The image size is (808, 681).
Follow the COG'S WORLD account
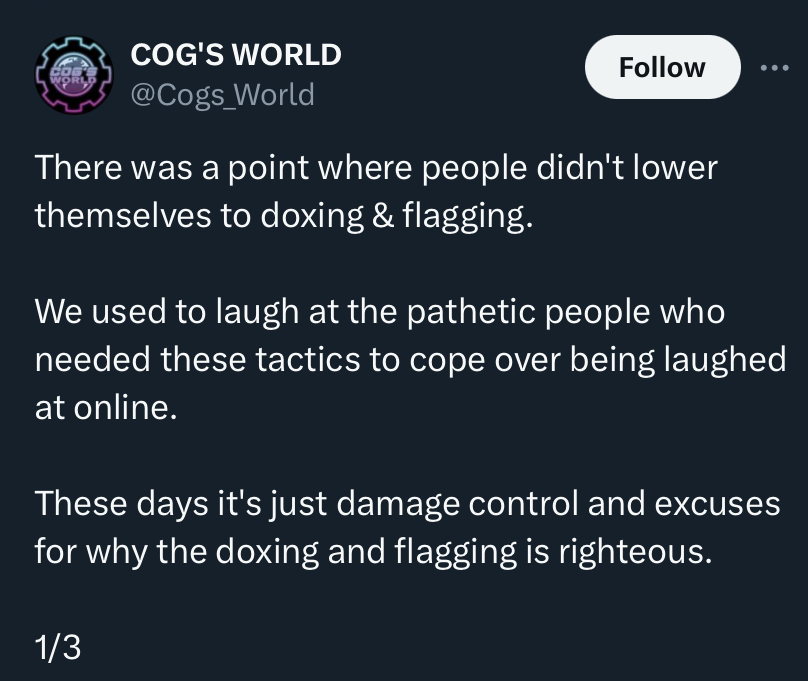[662, 68]
